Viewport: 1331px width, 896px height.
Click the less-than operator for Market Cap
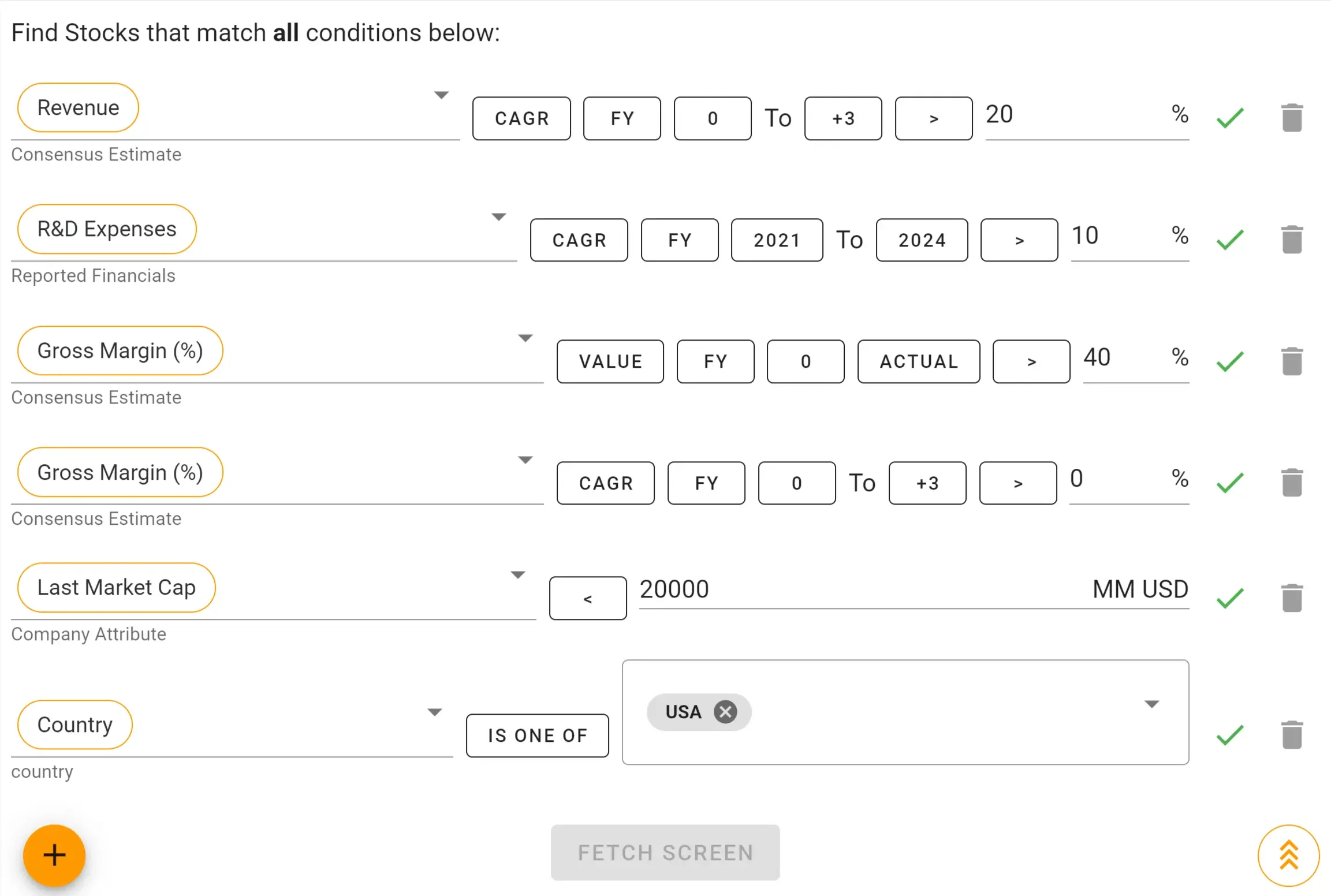pos(587,598)
